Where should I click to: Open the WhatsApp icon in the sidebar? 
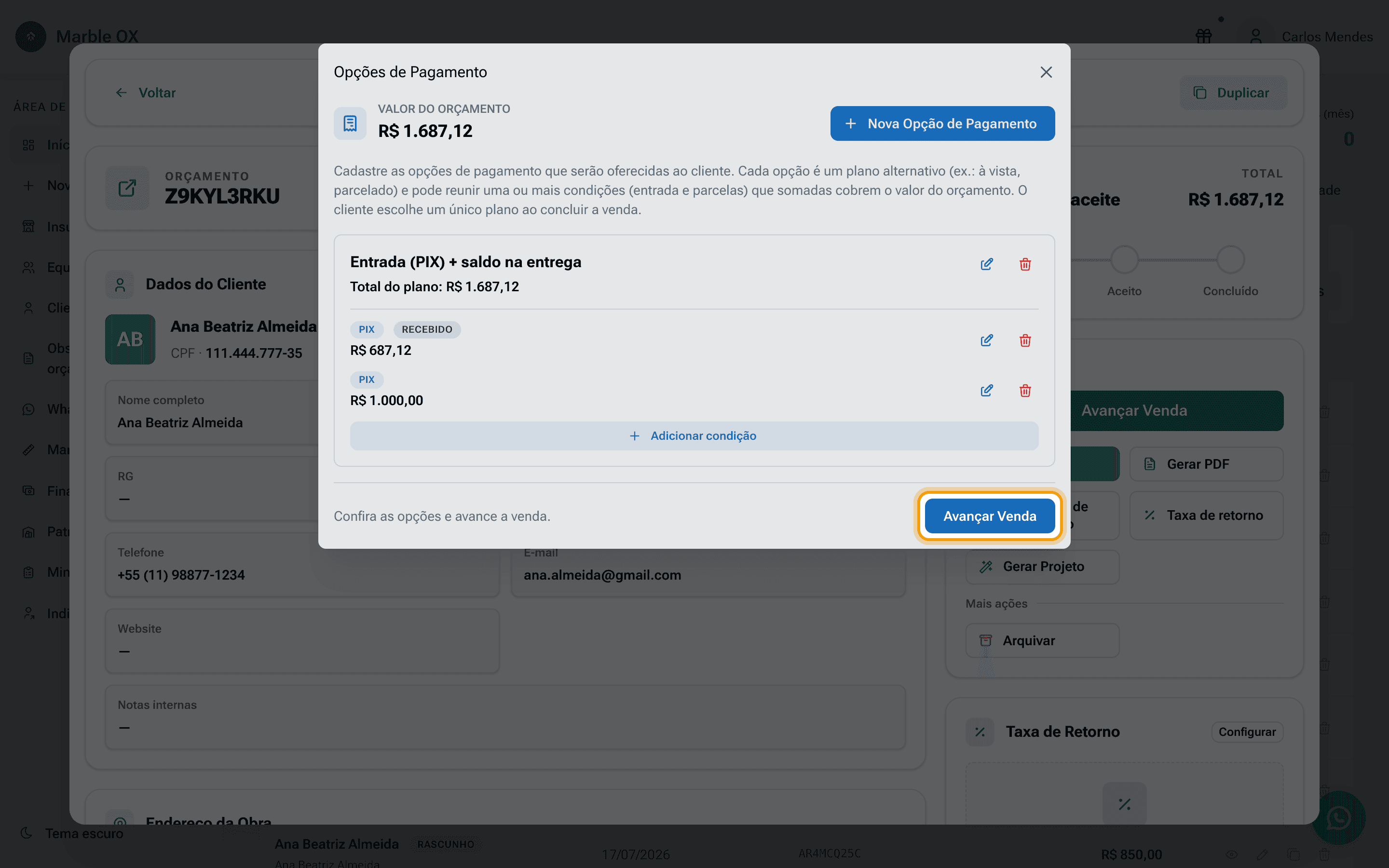(29, 409)
